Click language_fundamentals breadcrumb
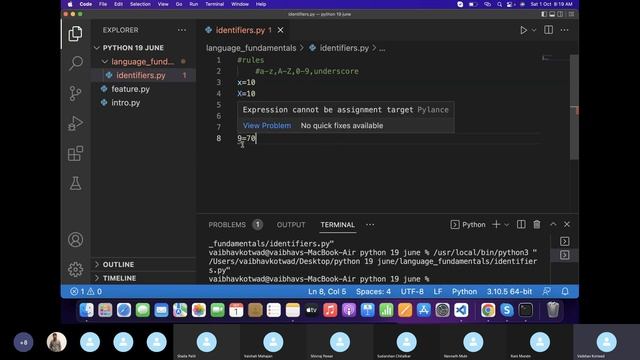Image resolution: width=640 pixels, height=360 pixels. point(251,48)
